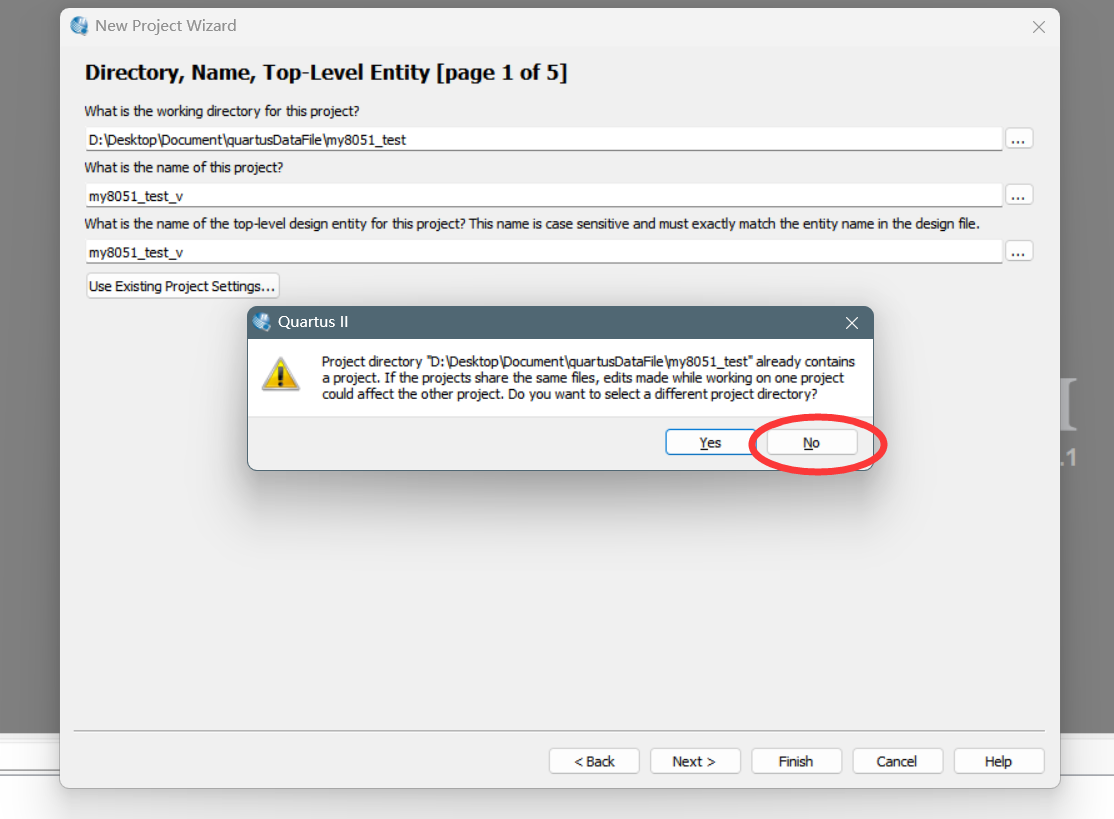
Task: Click 'What is the name of this project?' label
Action: point(183,167)
